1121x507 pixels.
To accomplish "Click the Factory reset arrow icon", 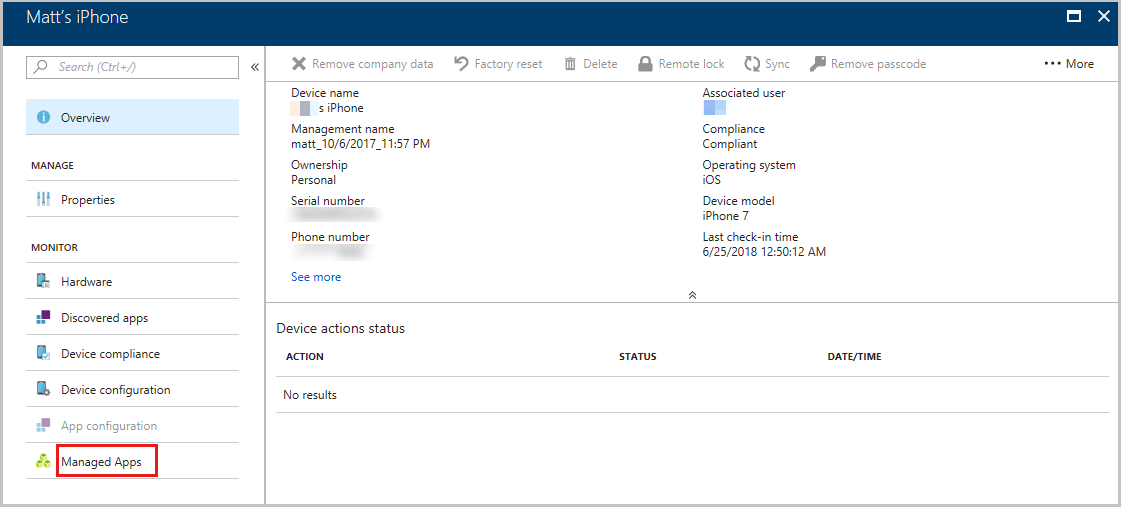I will coord(461,64).
